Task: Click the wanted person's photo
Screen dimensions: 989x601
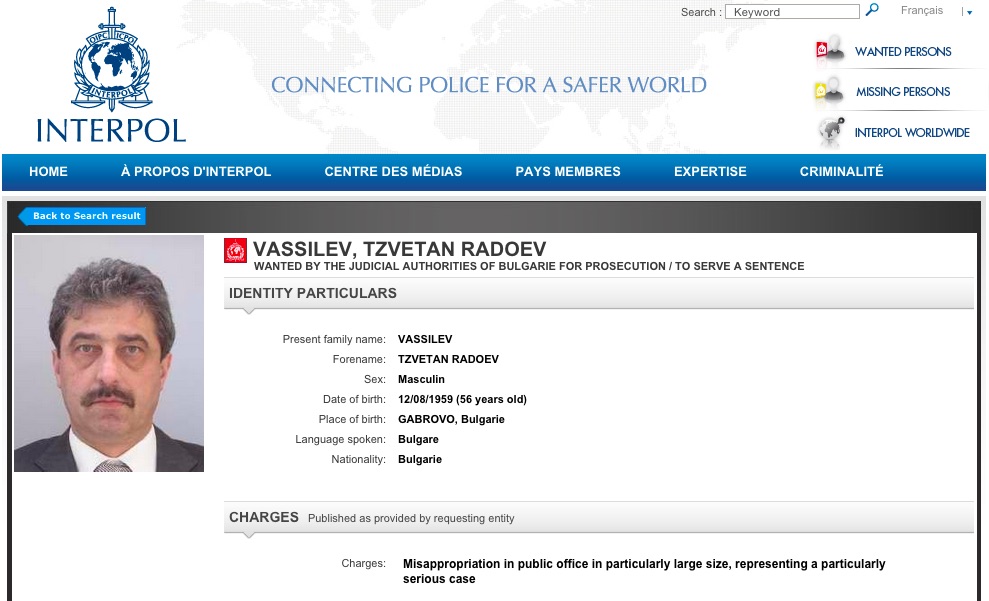Action: pyautogui.click(x=109, y=353)
